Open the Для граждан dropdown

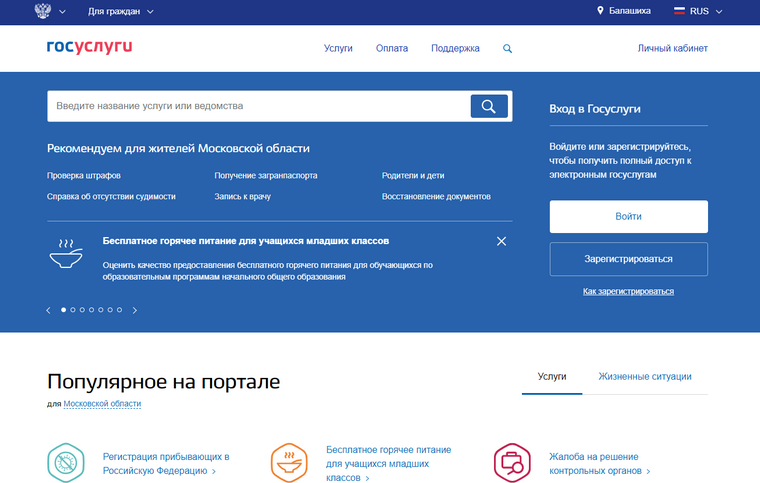tap(121, 11)
